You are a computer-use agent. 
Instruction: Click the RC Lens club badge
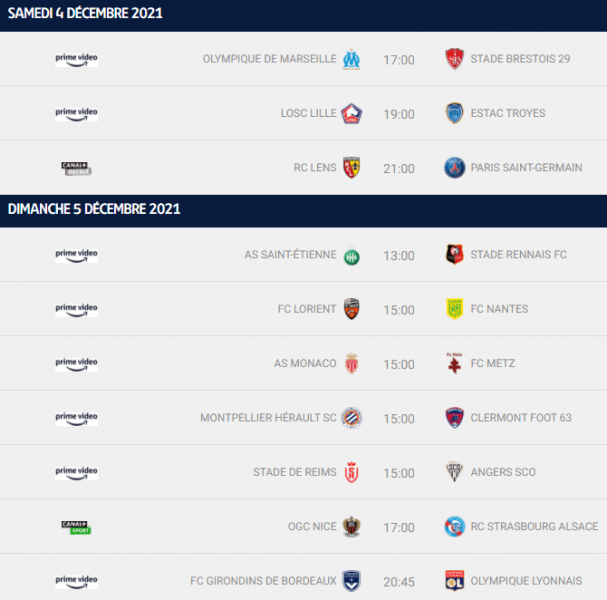[x=351, y=167]
